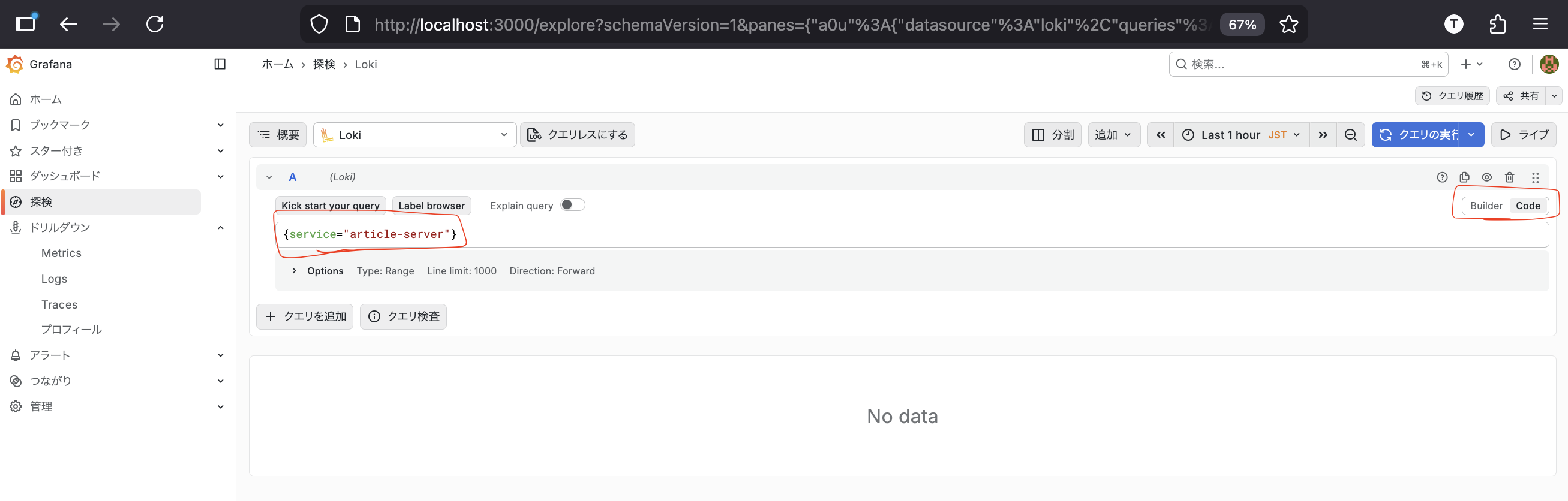Viewport: 1568px width, 501px height.
Task: Expand the ダッシュボード sidebar section
Action: click(x=220, y=176)
